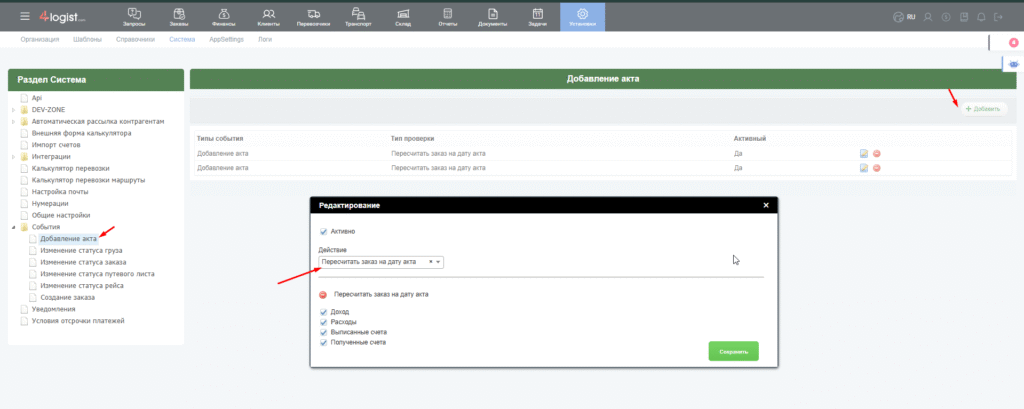
Task: Collapse the События tree folder
Action: tap(13, 227)
